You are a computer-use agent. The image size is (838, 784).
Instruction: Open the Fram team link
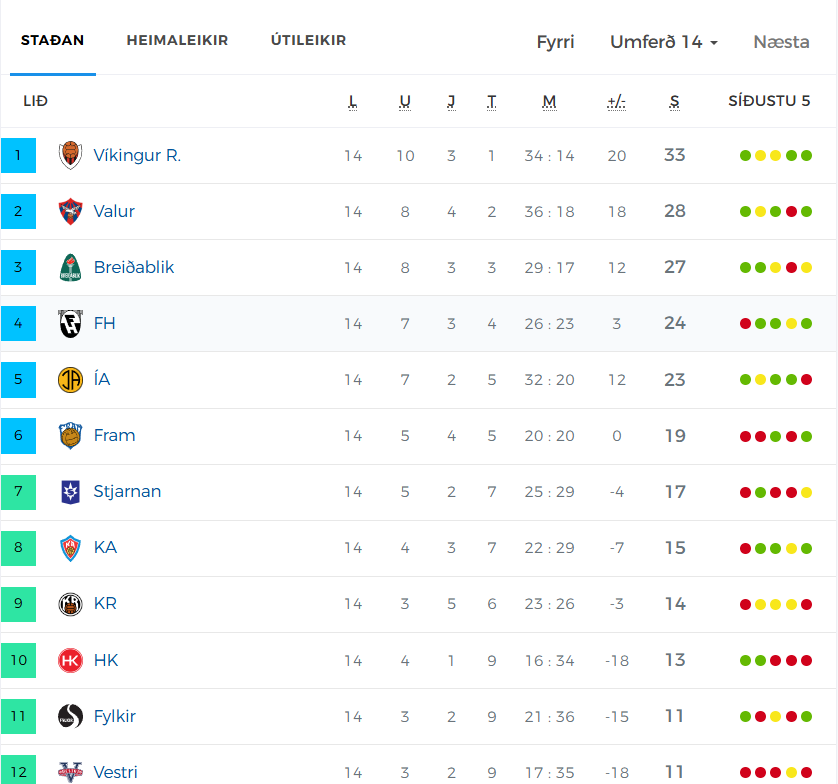click(114, 436)
